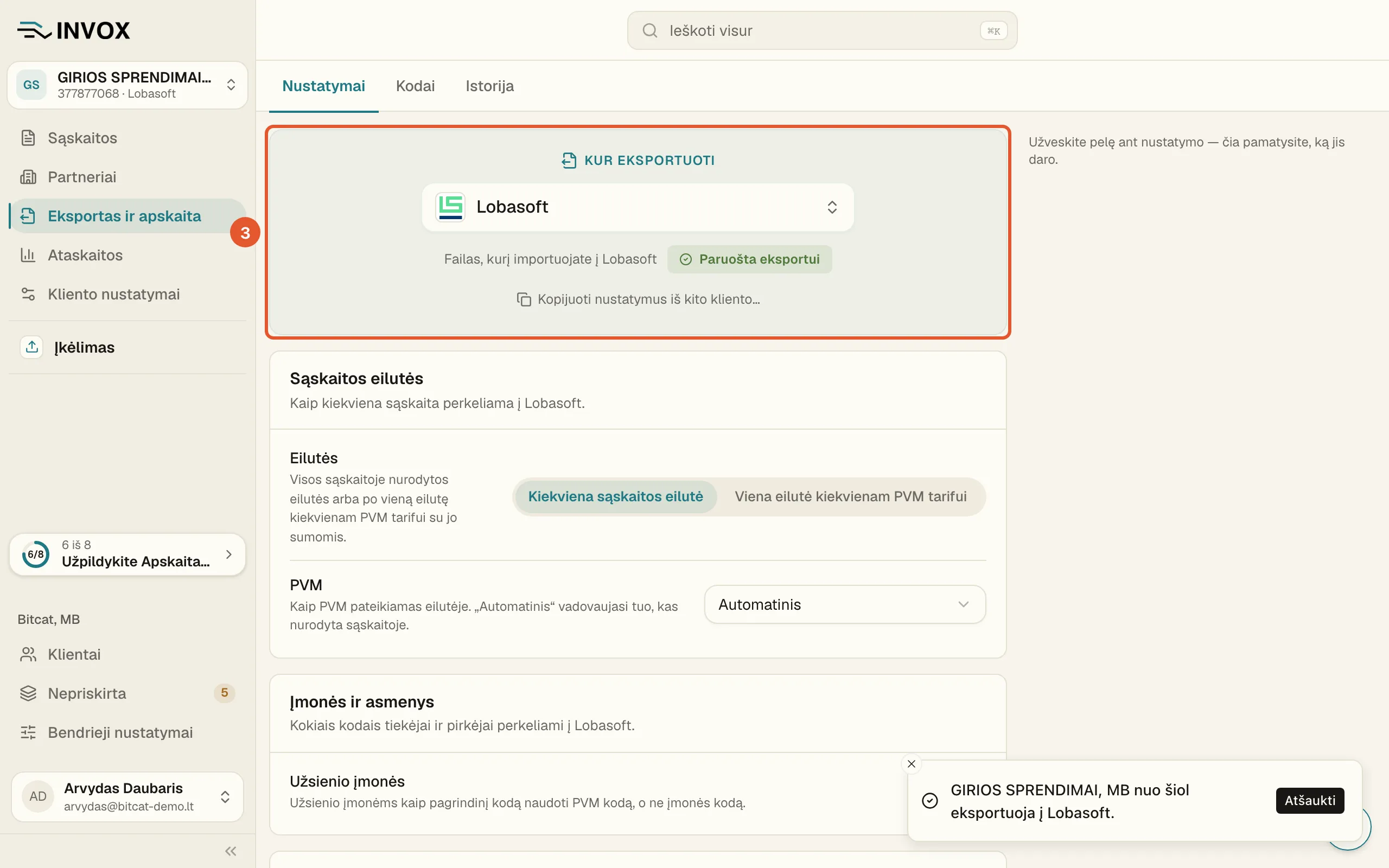
Task: Select Eksportas ir apskaita in sidebar
Action: (x=128, y=216)
